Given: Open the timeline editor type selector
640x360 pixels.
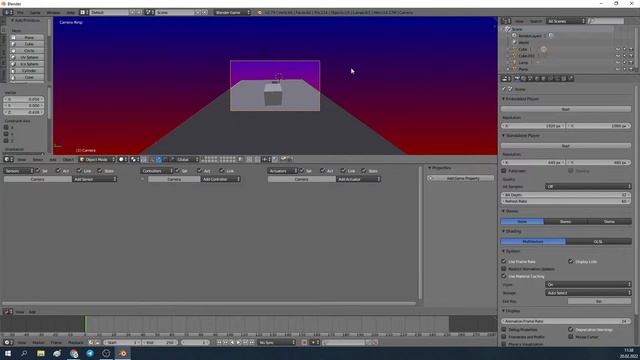Looking at the screenshot, I should click(8, 342).
